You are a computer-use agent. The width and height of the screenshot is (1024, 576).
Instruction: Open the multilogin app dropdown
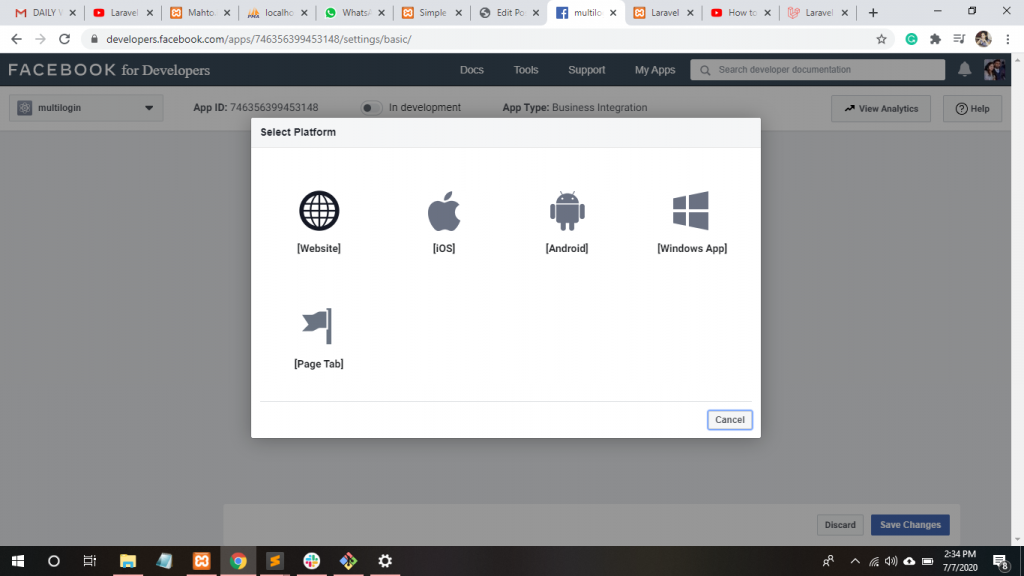pos(86,108)
